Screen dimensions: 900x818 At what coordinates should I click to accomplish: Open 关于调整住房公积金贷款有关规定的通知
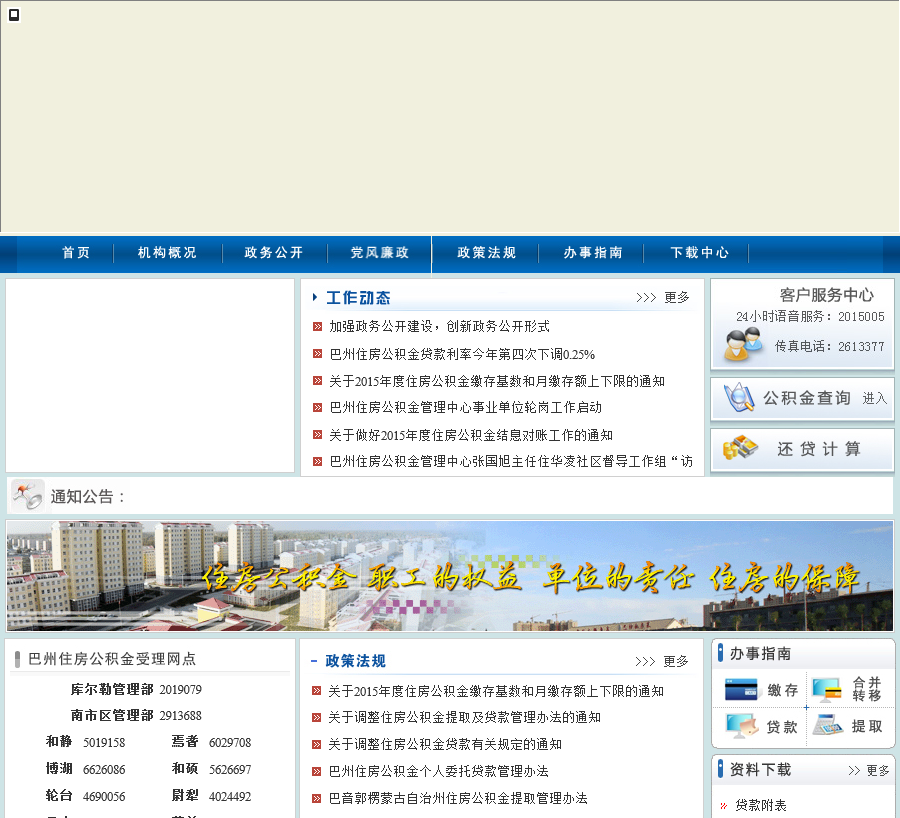point(445,745)
